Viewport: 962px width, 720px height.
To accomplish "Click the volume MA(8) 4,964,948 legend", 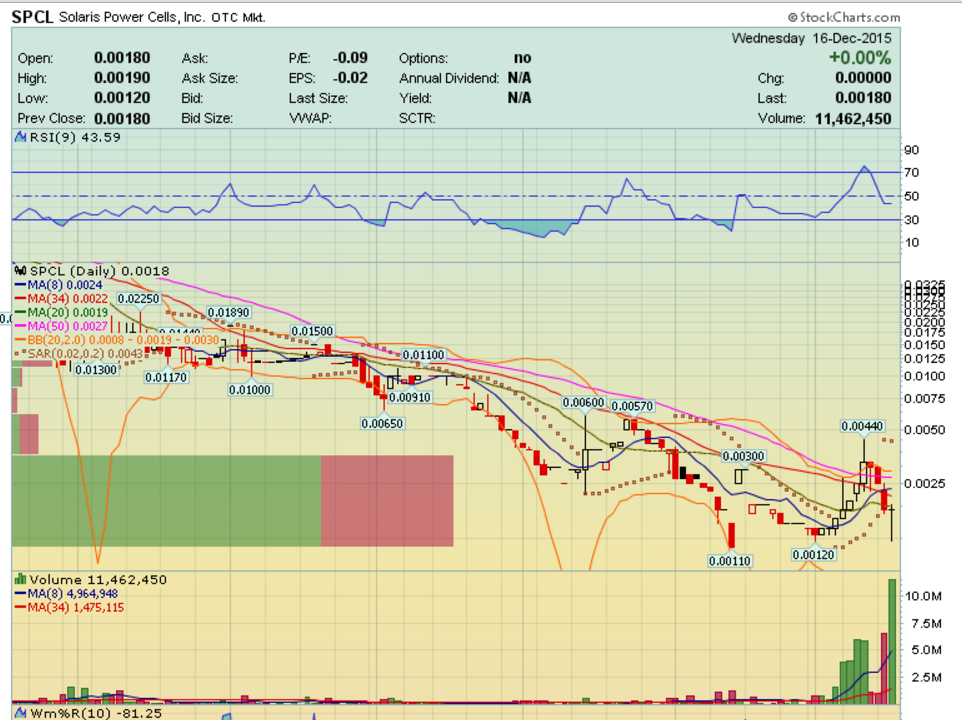I will tap(66, 594).
